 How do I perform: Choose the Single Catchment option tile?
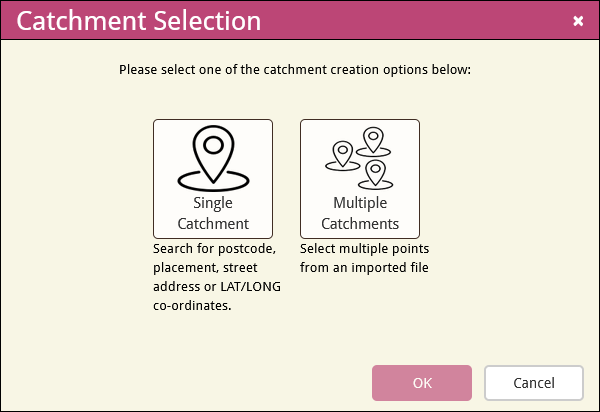pyautogui.click(x=213, y=179)
